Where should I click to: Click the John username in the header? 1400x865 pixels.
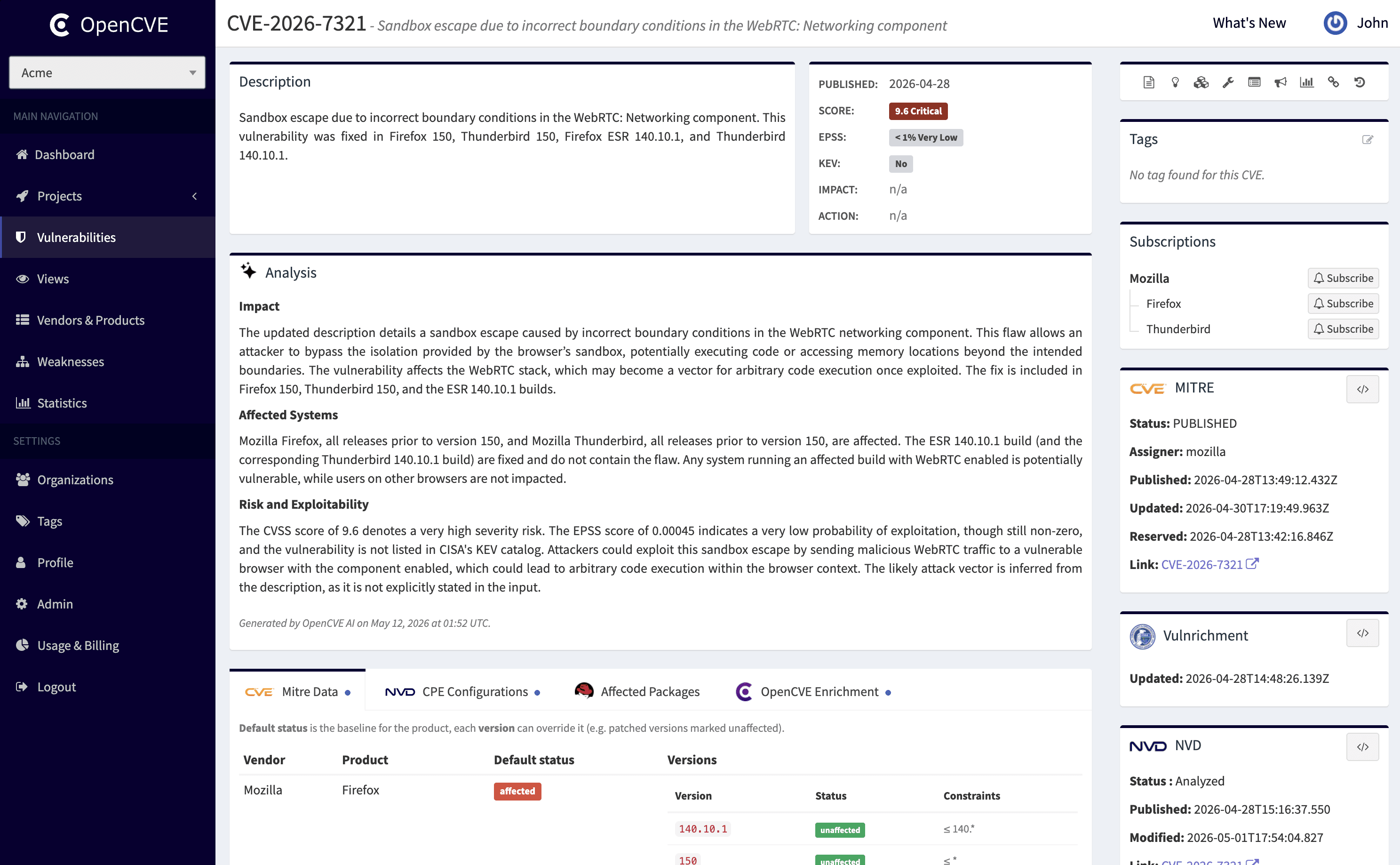[x=1373, y=23]
